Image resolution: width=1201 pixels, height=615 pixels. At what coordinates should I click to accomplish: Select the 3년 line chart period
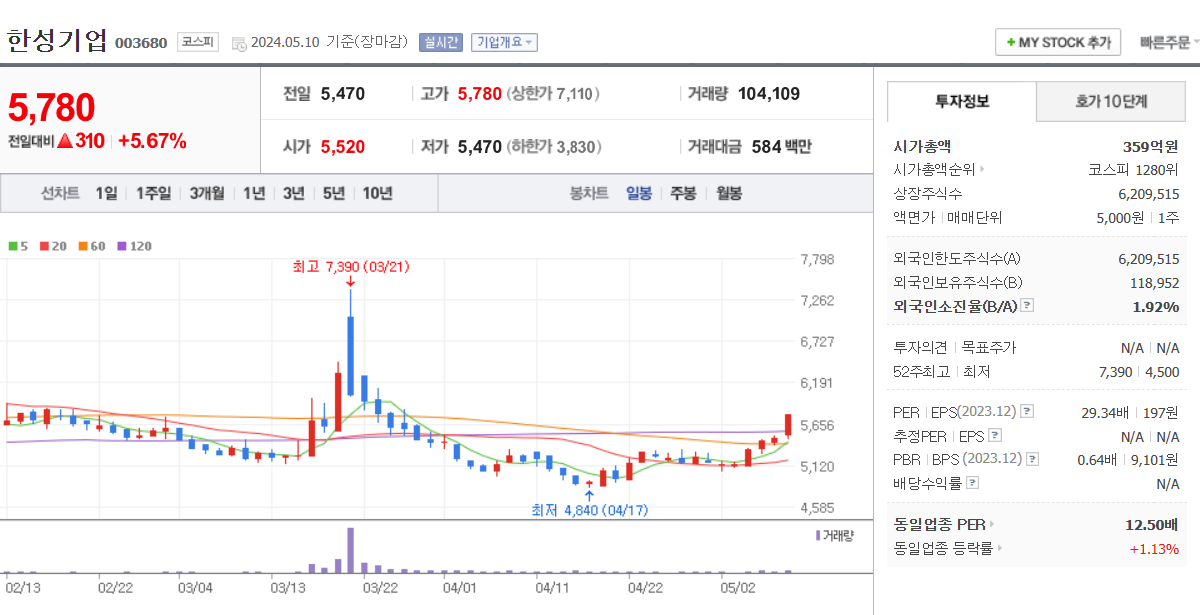pos(293,193)
